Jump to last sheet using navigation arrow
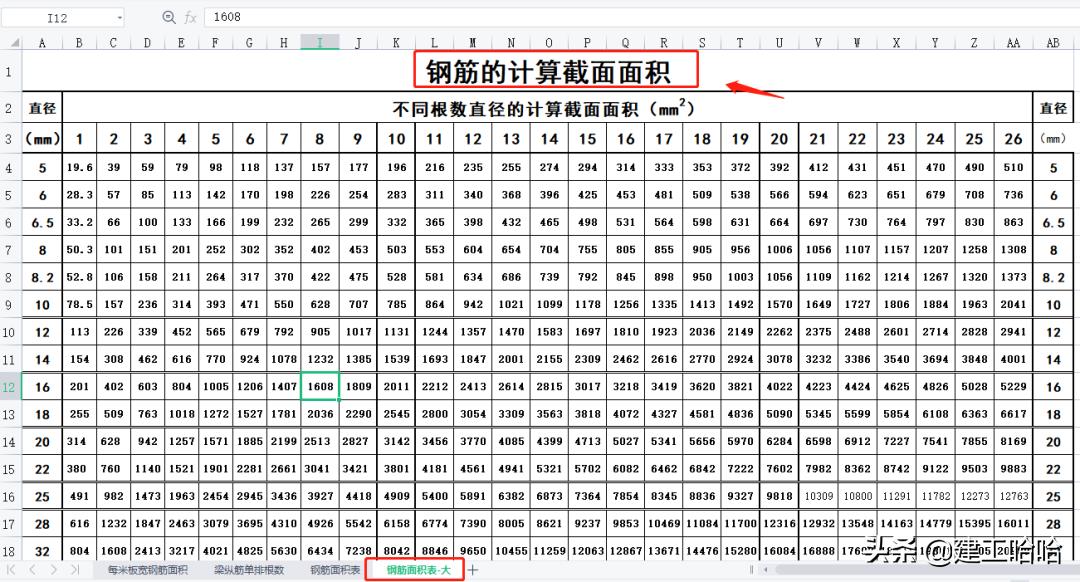This screenshot has height=582, width=1080. tap(74, 569)
